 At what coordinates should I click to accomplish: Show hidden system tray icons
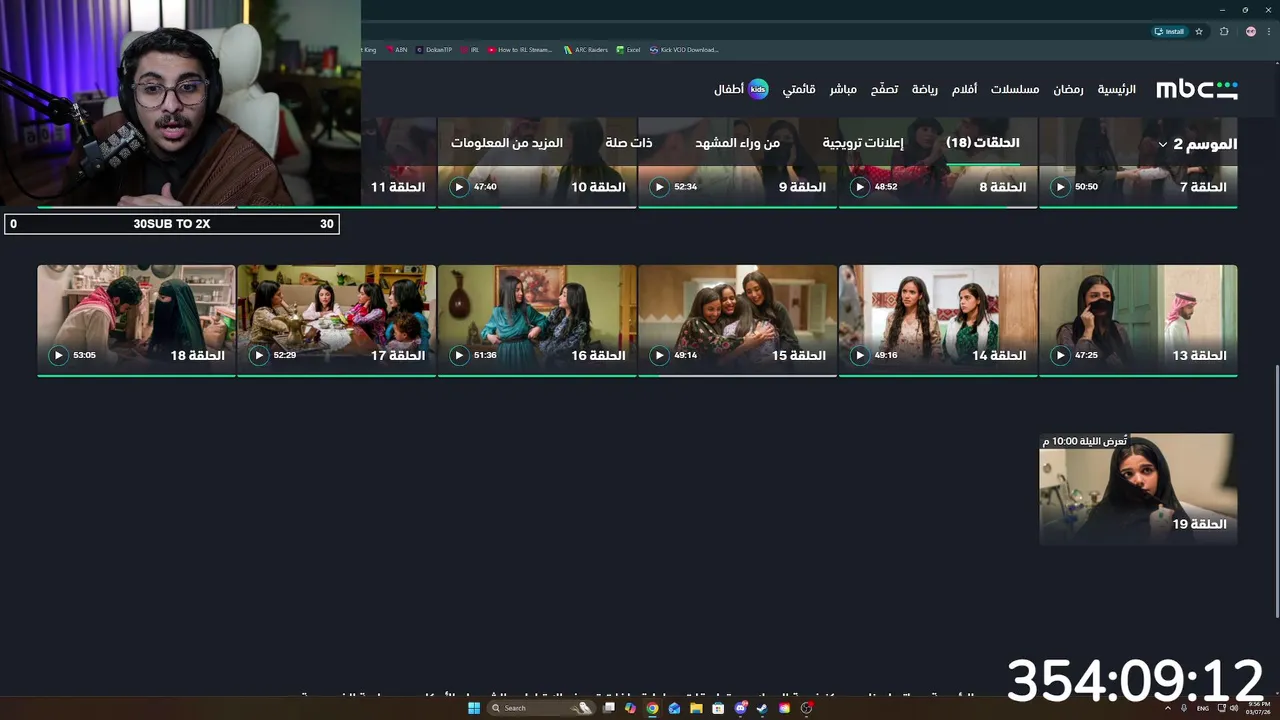pyautogui.click(x=1168, y=708)
